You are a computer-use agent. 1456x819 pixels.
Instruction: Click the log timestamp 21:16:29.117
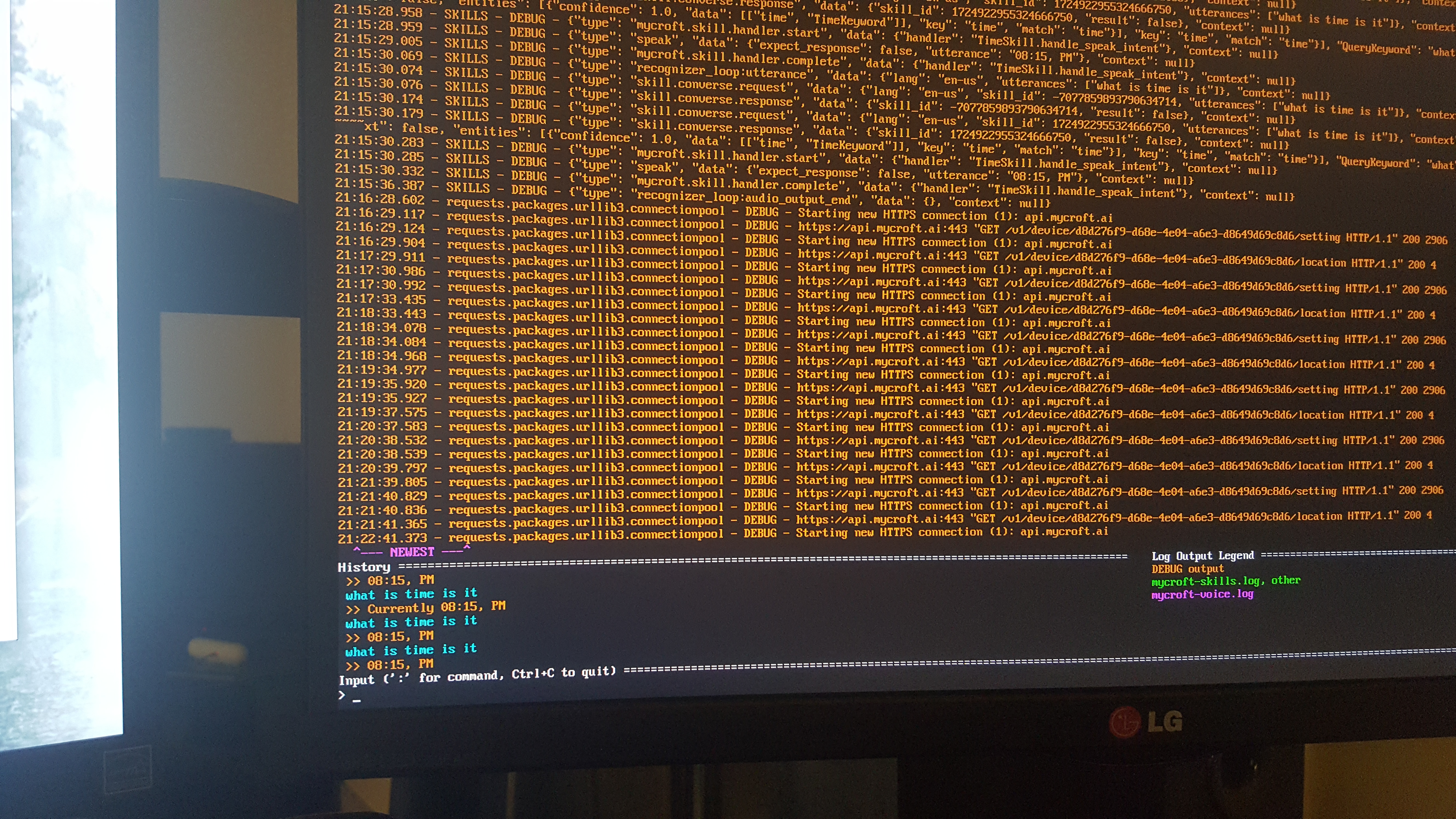(380, 213)
